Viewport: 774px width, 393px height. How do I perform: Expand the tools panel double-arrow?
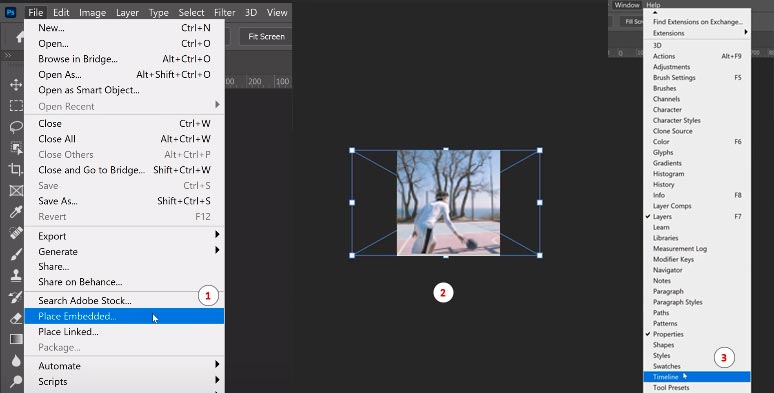tap(8, 55)
